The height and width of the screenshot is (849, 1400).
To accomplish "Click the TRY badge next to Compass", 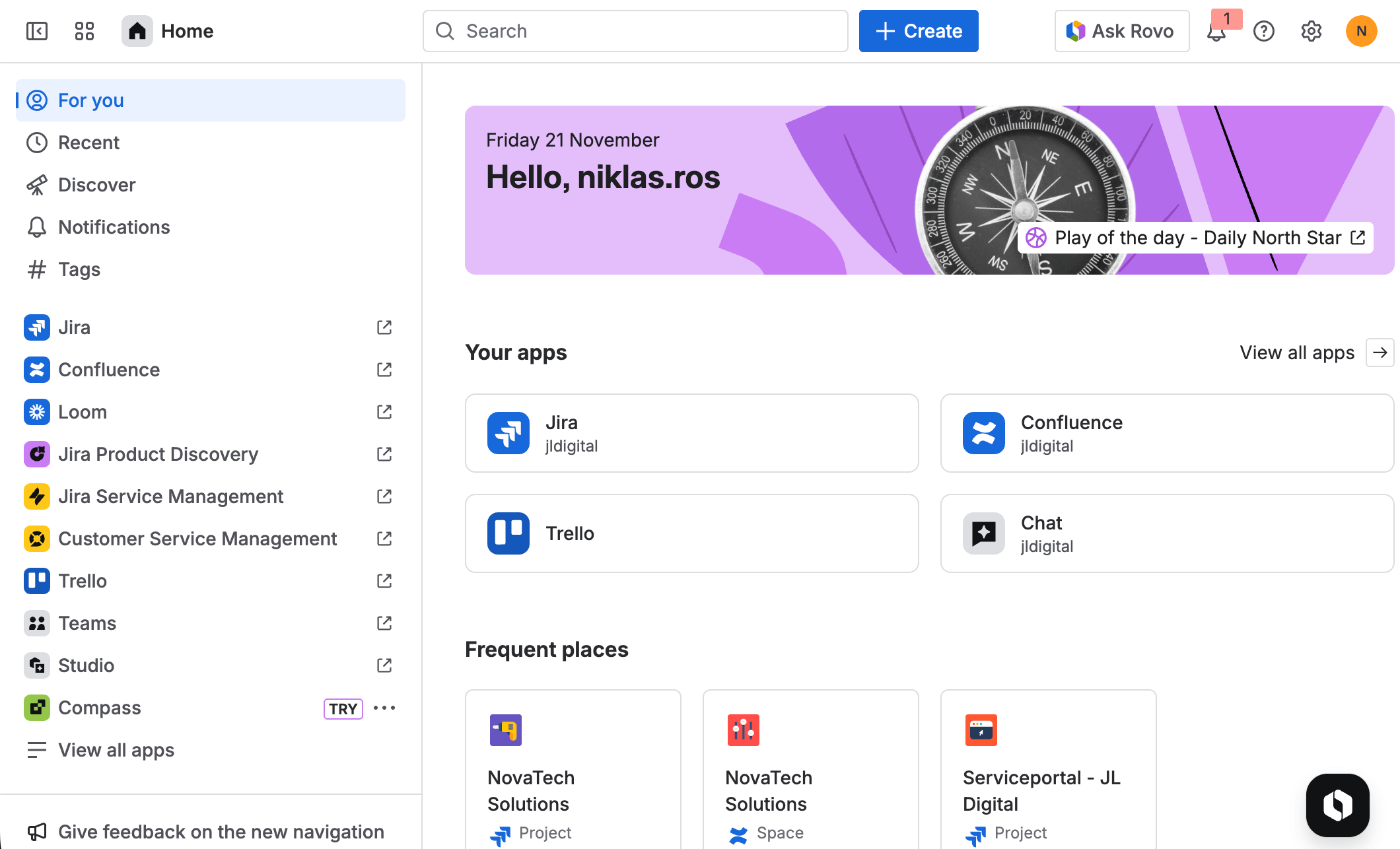I will [x=343, y=708].
